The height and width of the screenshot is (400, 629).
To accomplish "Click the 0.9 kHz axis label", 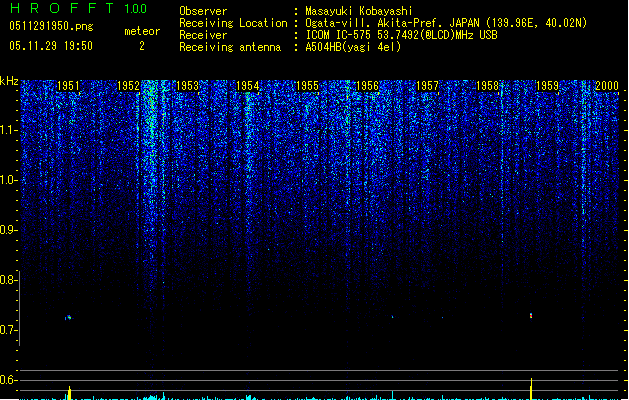I will pyautogui.click(x=9, y=230).
